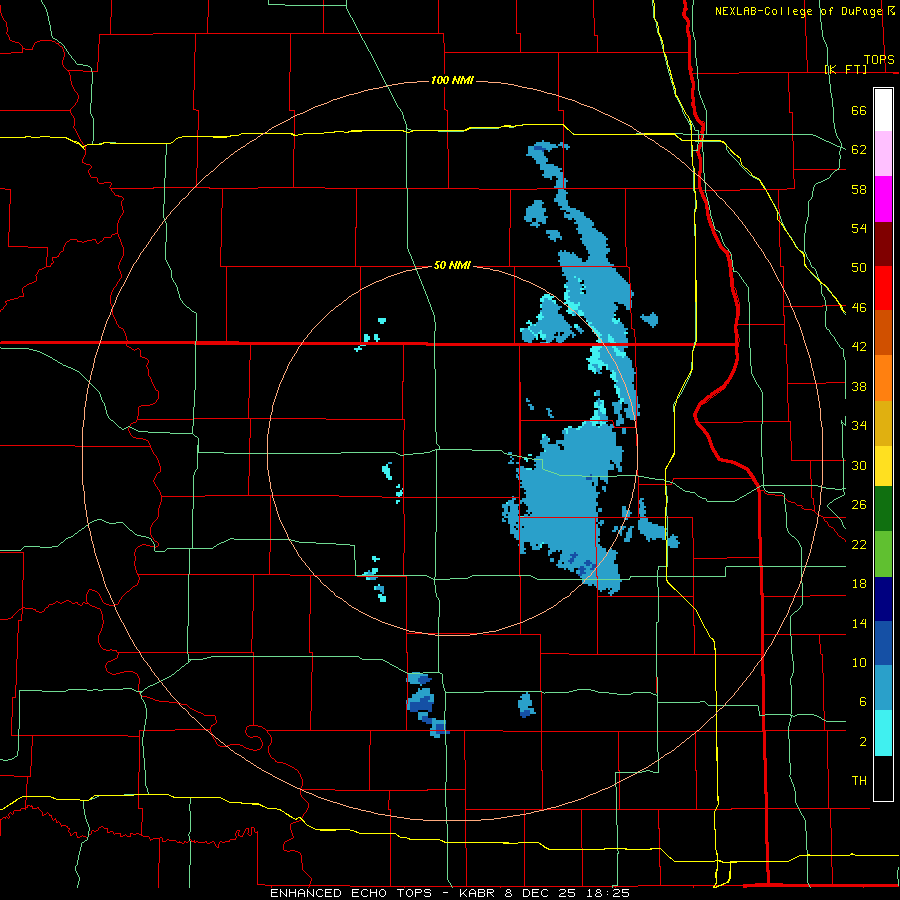900x900 pixels.
Task: Click the cyan segment near the 2 label
Action: click(883, 733)
